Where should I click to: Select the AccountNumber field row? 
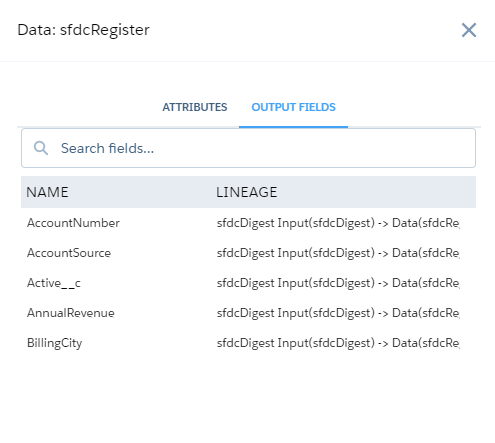(248, 223)
